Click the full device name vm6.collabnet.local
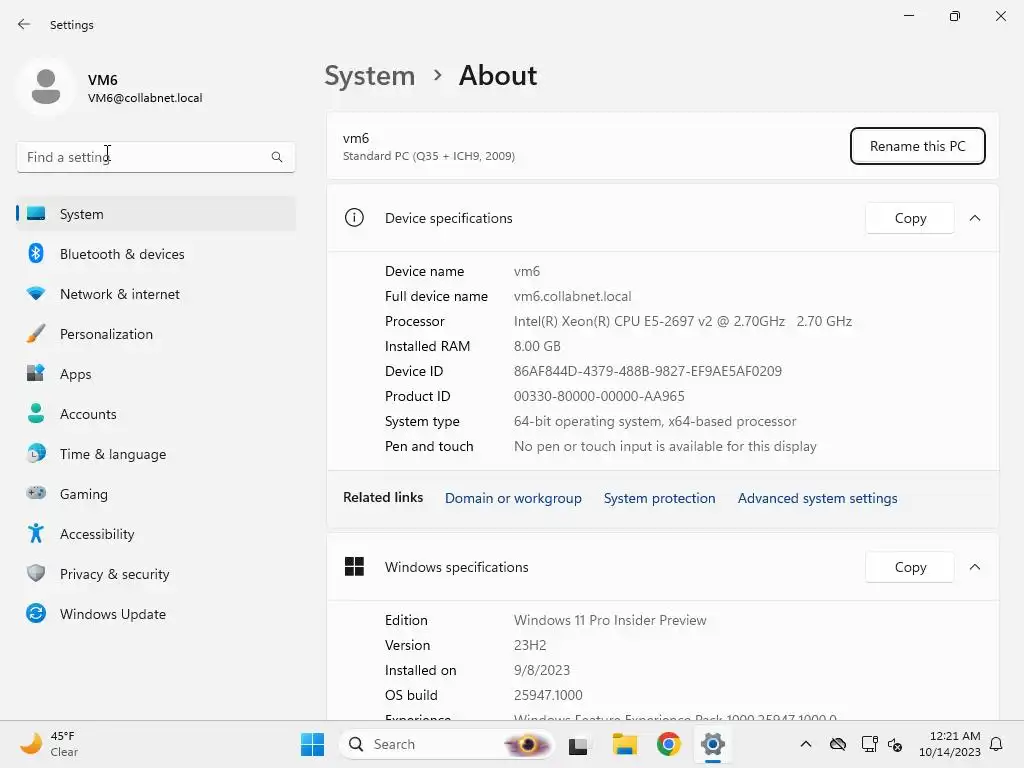The height and width of the screenshot is (768, 1024). tap(572, 296)
